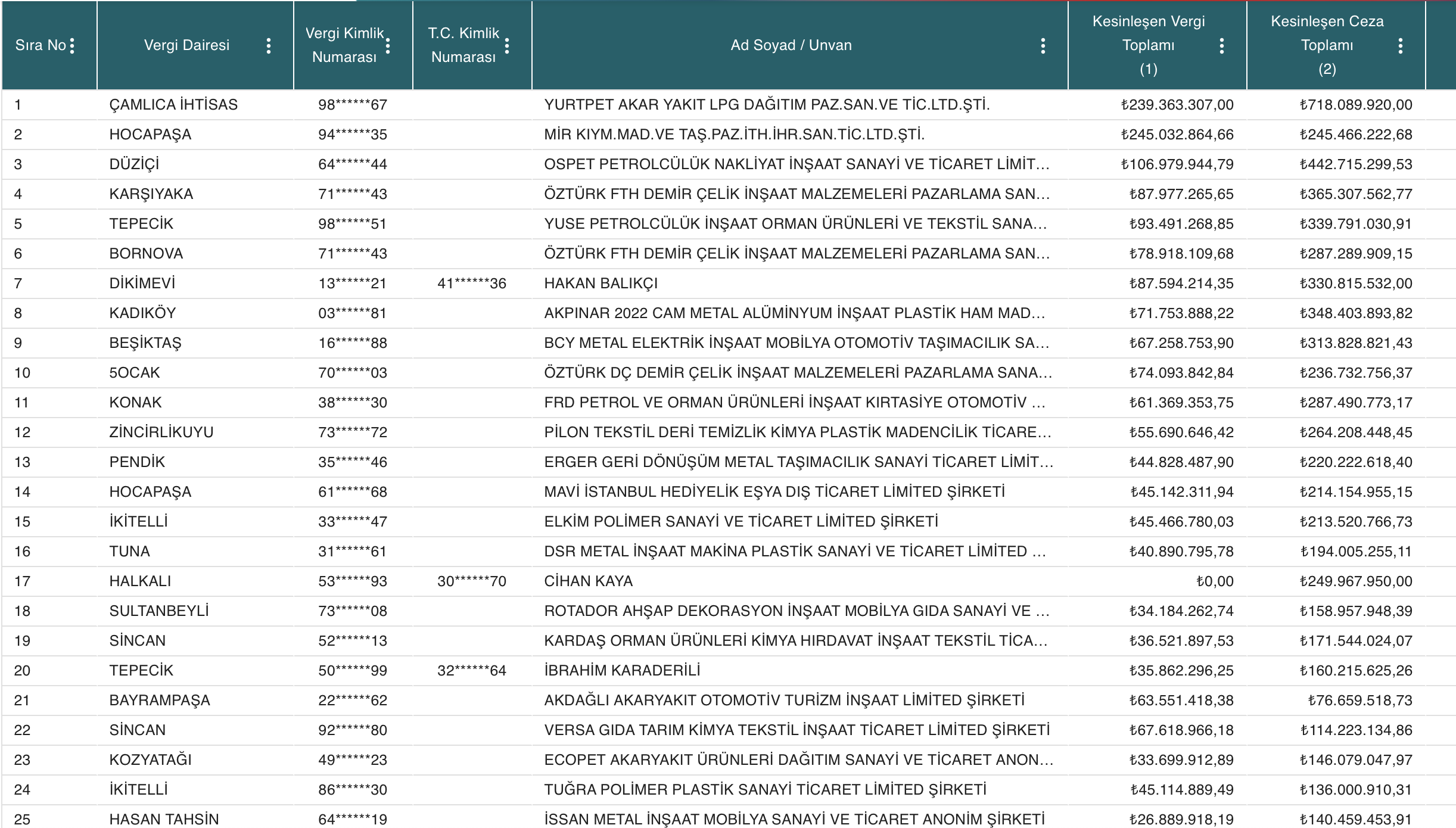The image size is (1456, 828).
Task: Click the Ad Soyad / Unvan header
Action: point(791,45)
